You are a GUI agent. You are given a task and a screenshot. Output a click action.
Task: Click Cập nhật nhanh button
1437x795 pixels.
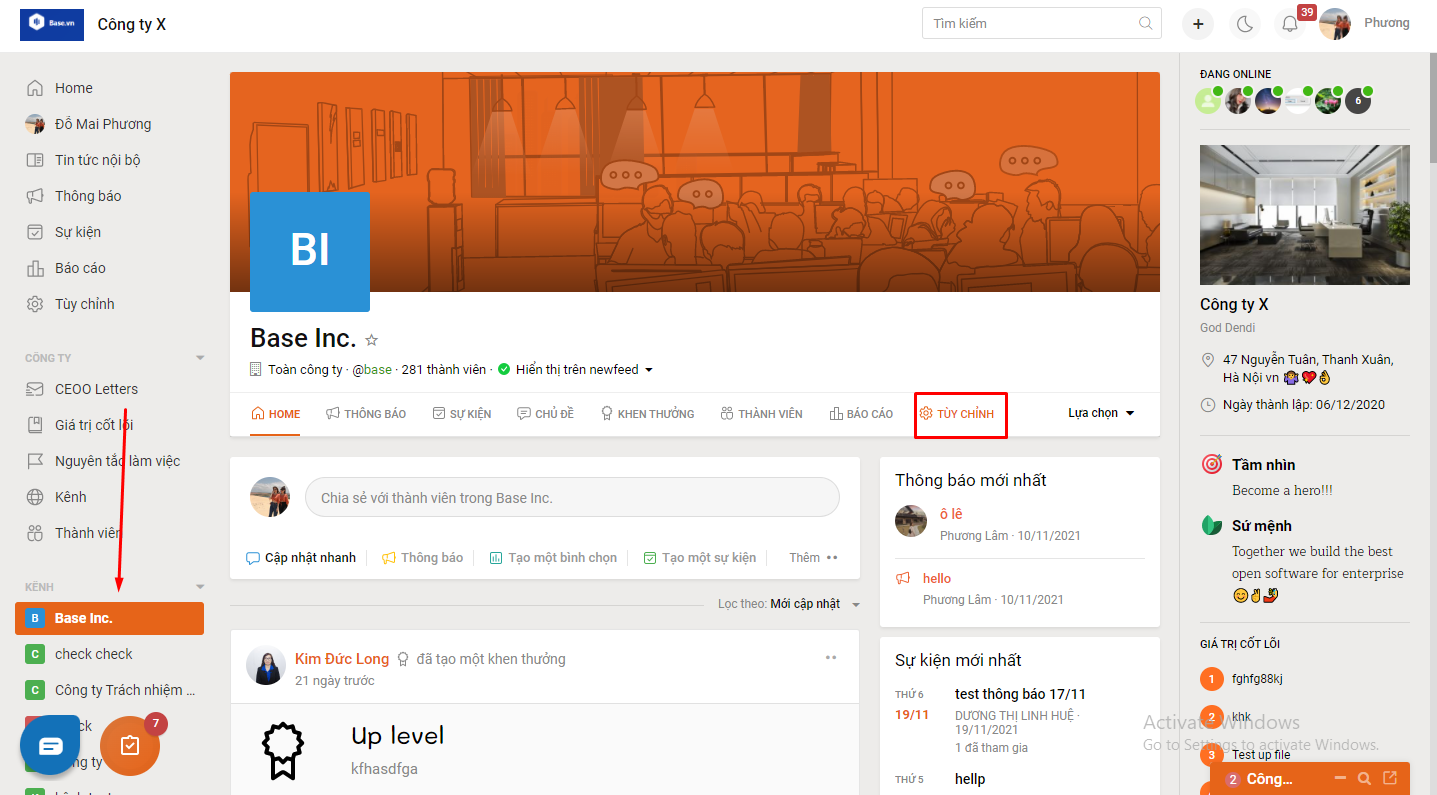(x=301, y=558)
